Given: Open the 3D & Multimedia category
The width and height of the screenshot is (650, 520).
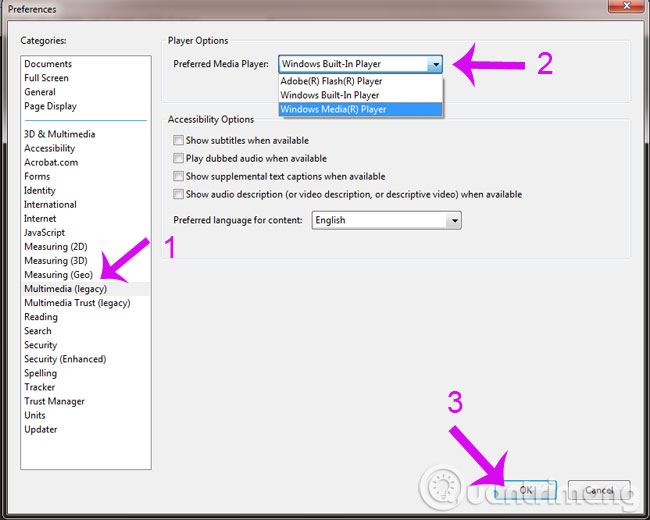Looking at the screenshot, I should pyautogui.click(x=60, y=134).
